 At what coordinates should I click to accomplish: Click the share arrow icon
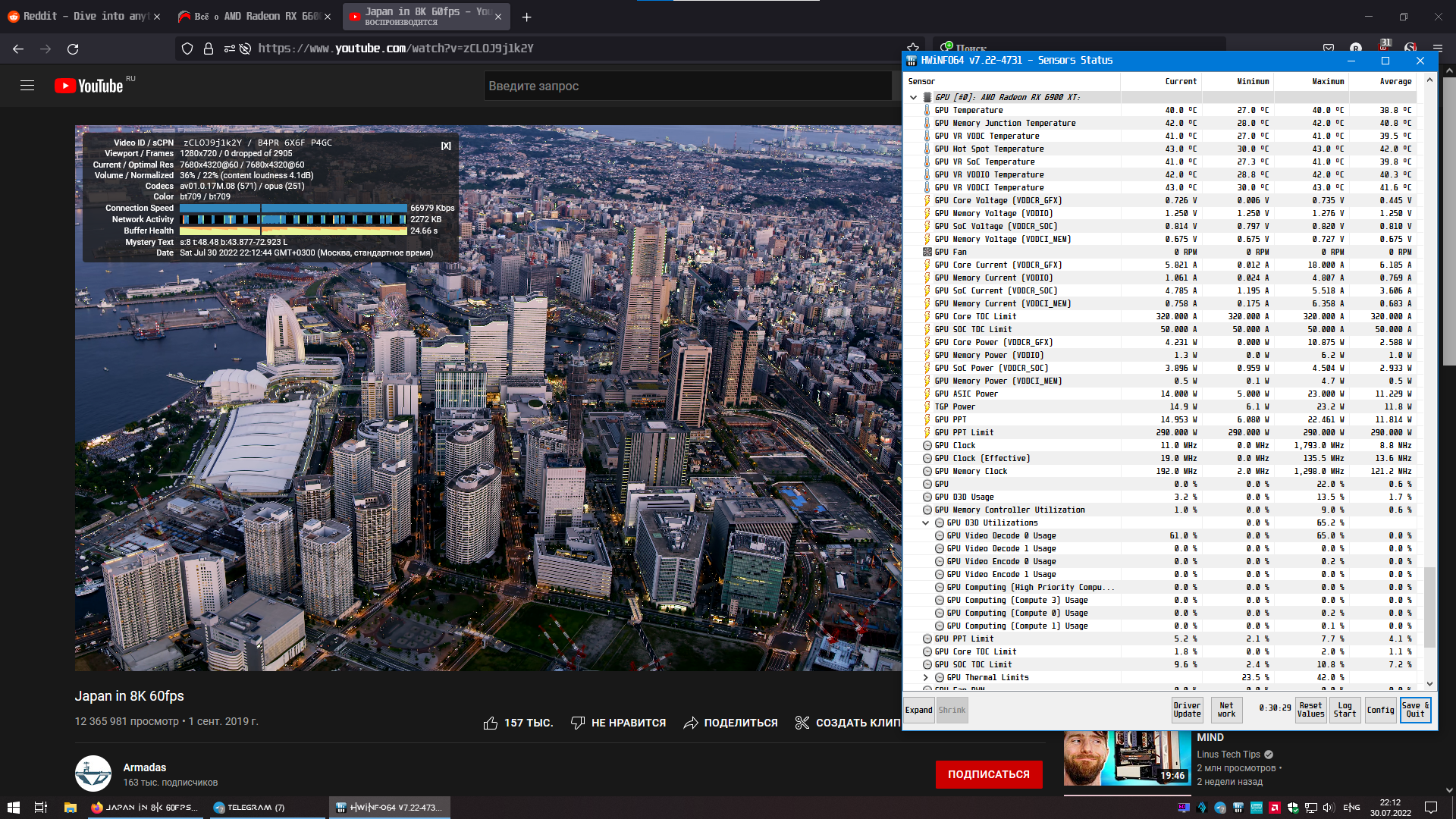click(x=690, y=723)
